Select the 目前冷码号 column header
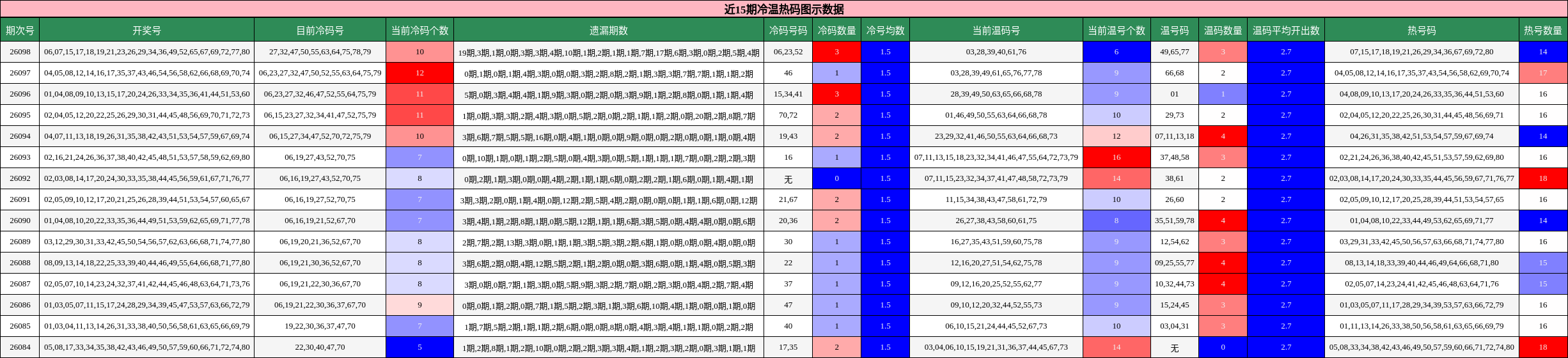The width and height of the screenshot is (1568, 358). pos(320,30)
